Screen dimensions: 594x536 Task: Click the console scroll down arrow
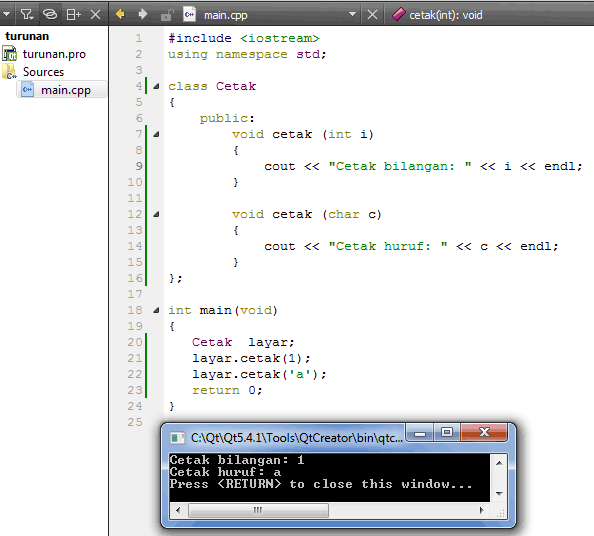click(x=499, y=493)
